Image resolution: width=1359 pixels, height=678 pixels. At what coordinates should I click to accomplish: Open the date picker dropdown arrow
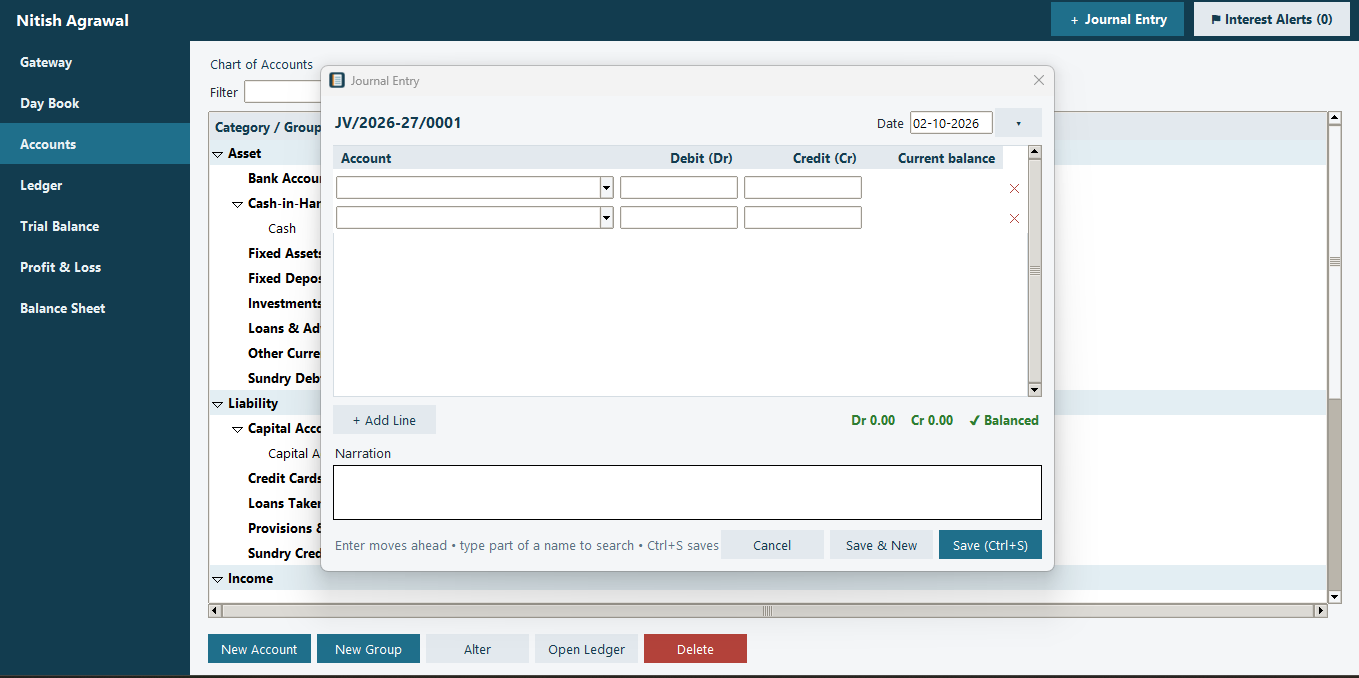(x=1018, y=123)
